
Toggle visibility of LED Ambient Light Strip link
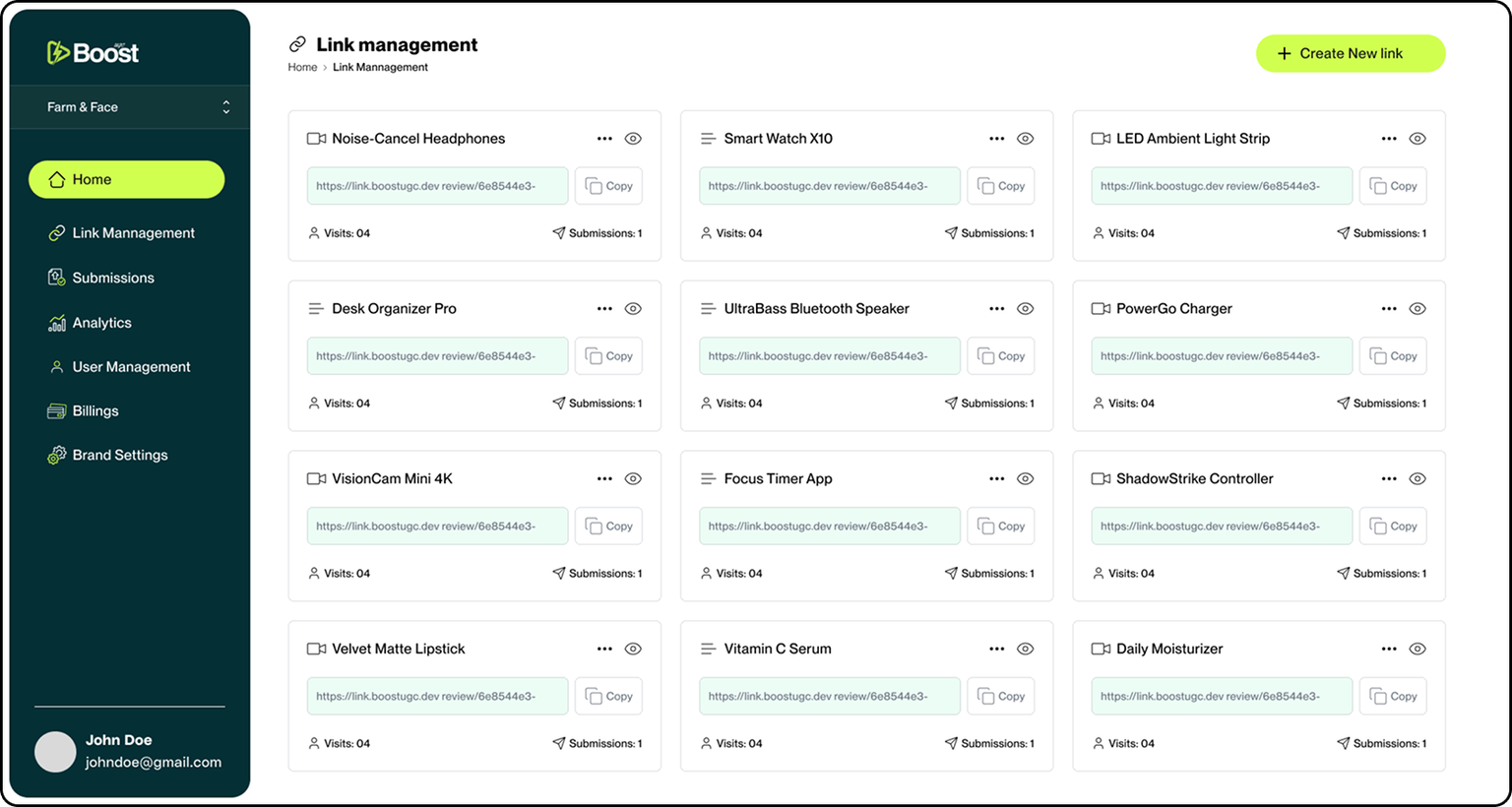(x=1417, y=139)
